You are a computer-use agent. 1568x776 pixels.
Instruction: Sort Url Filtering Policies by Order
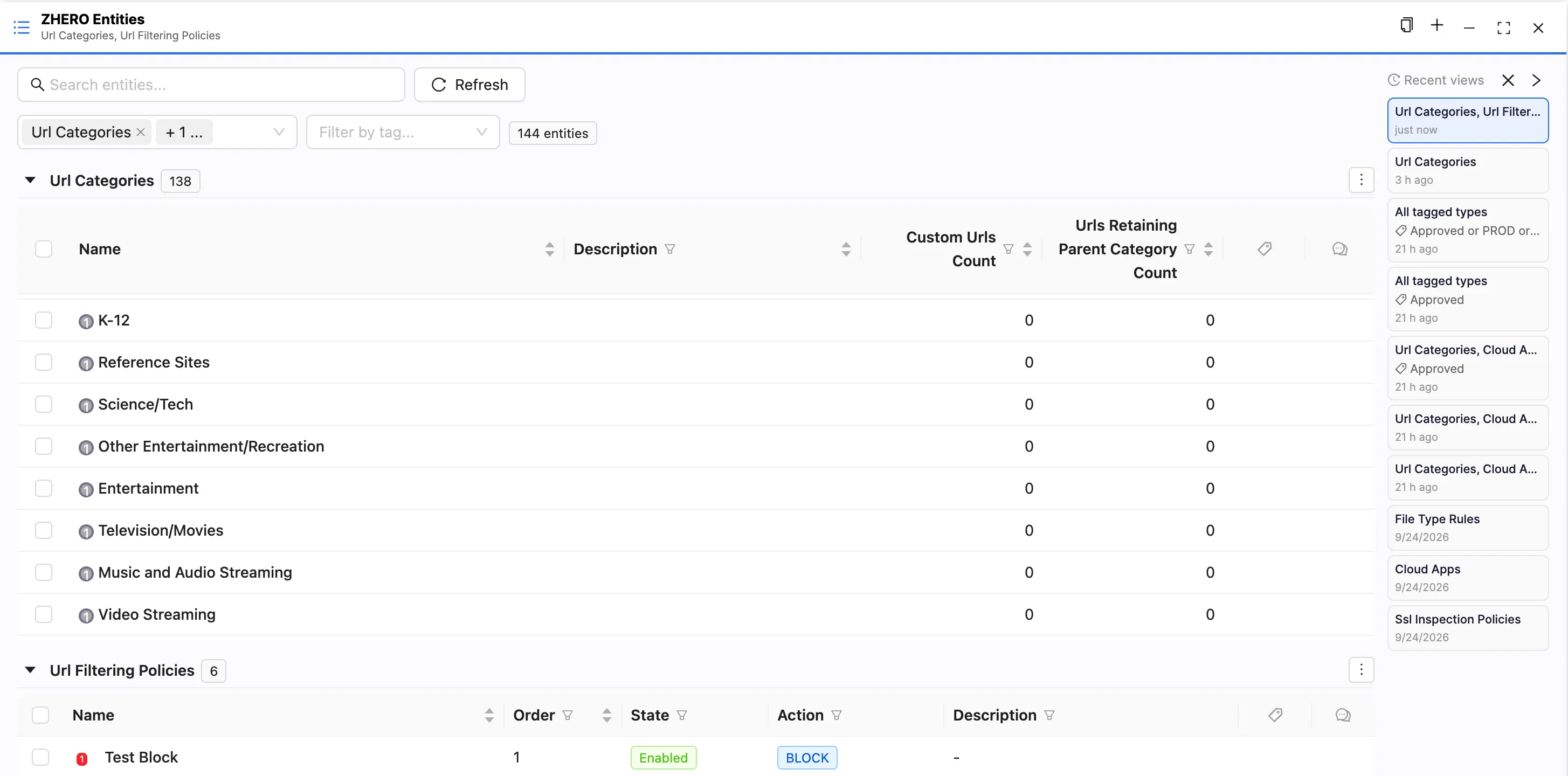point(607,715)
